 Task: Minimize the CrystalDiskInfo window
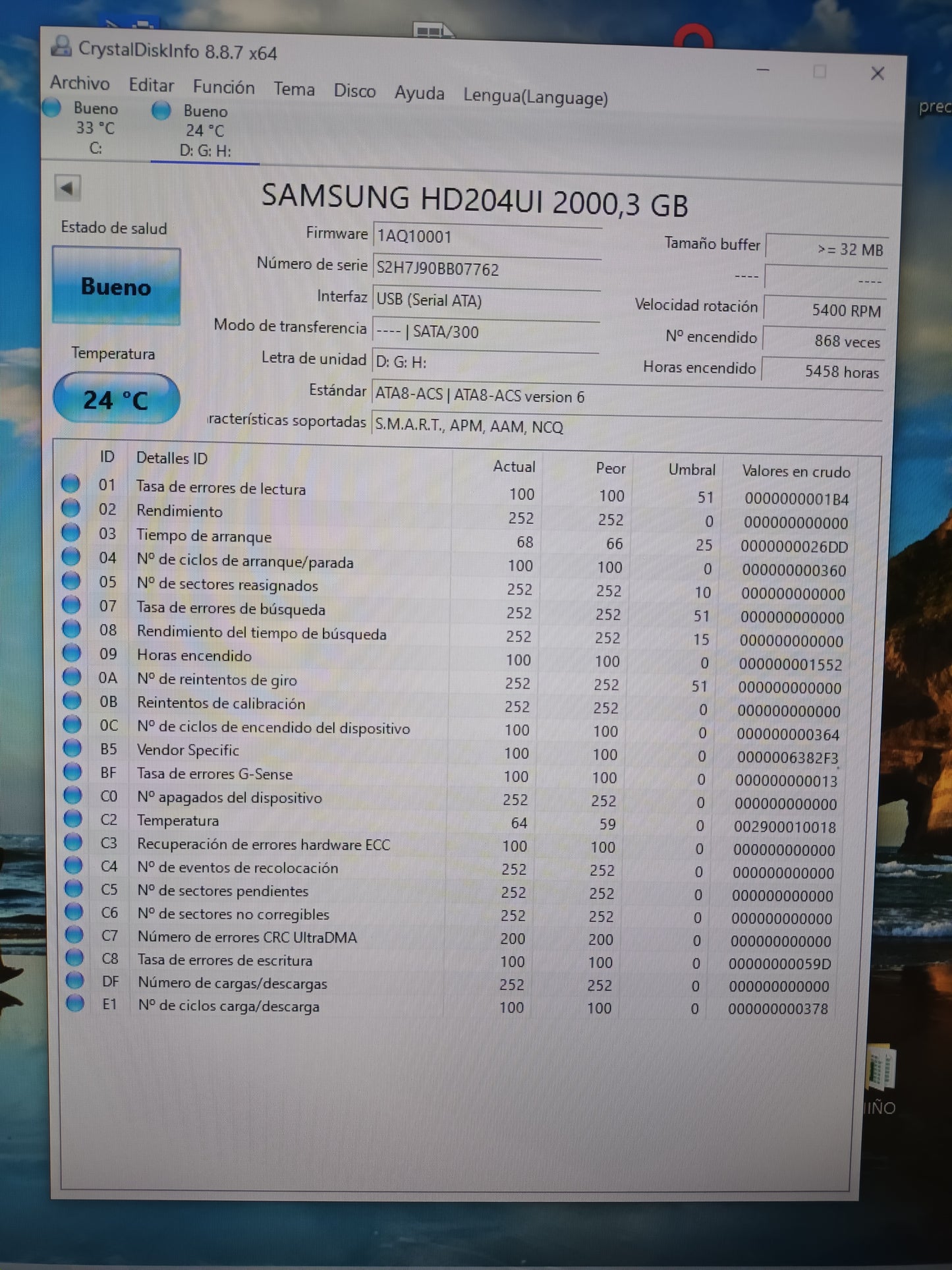(763, 70)
